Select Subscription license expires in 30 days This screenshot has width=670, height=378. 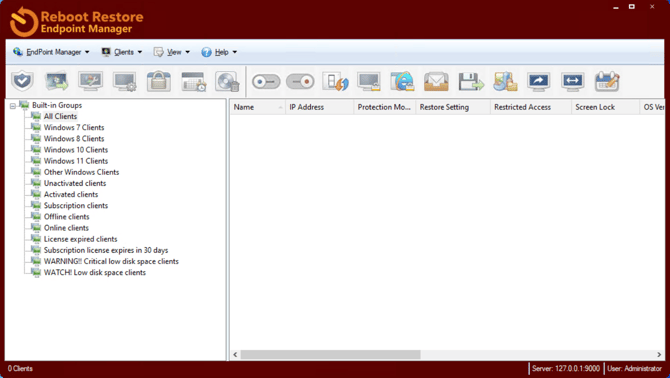[106, 250]
